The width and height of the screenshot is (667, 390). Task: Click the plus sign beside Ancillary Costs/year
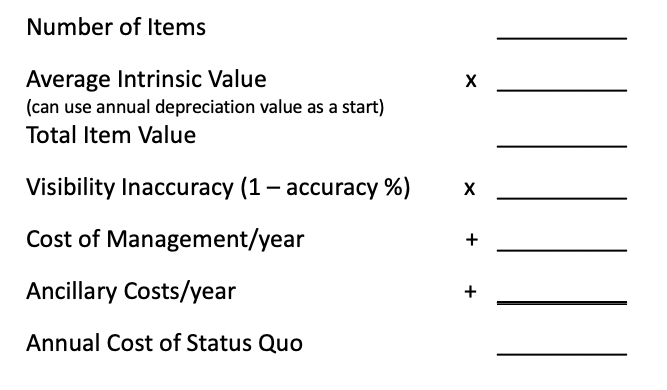pyautogui.click(x=470, y=292)
